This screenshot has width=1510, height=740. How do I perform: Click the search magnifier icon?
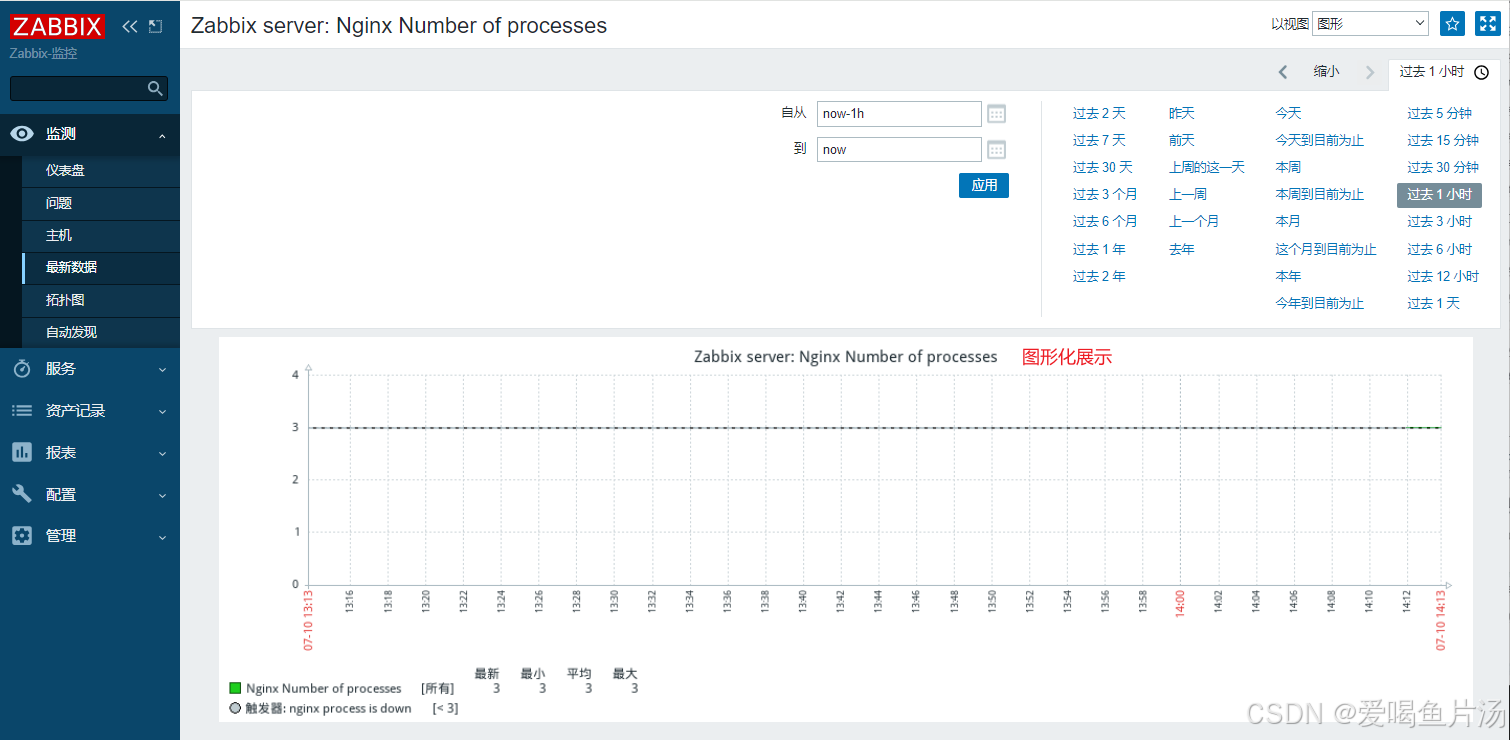pyautogui.click(x=155, y=88)
